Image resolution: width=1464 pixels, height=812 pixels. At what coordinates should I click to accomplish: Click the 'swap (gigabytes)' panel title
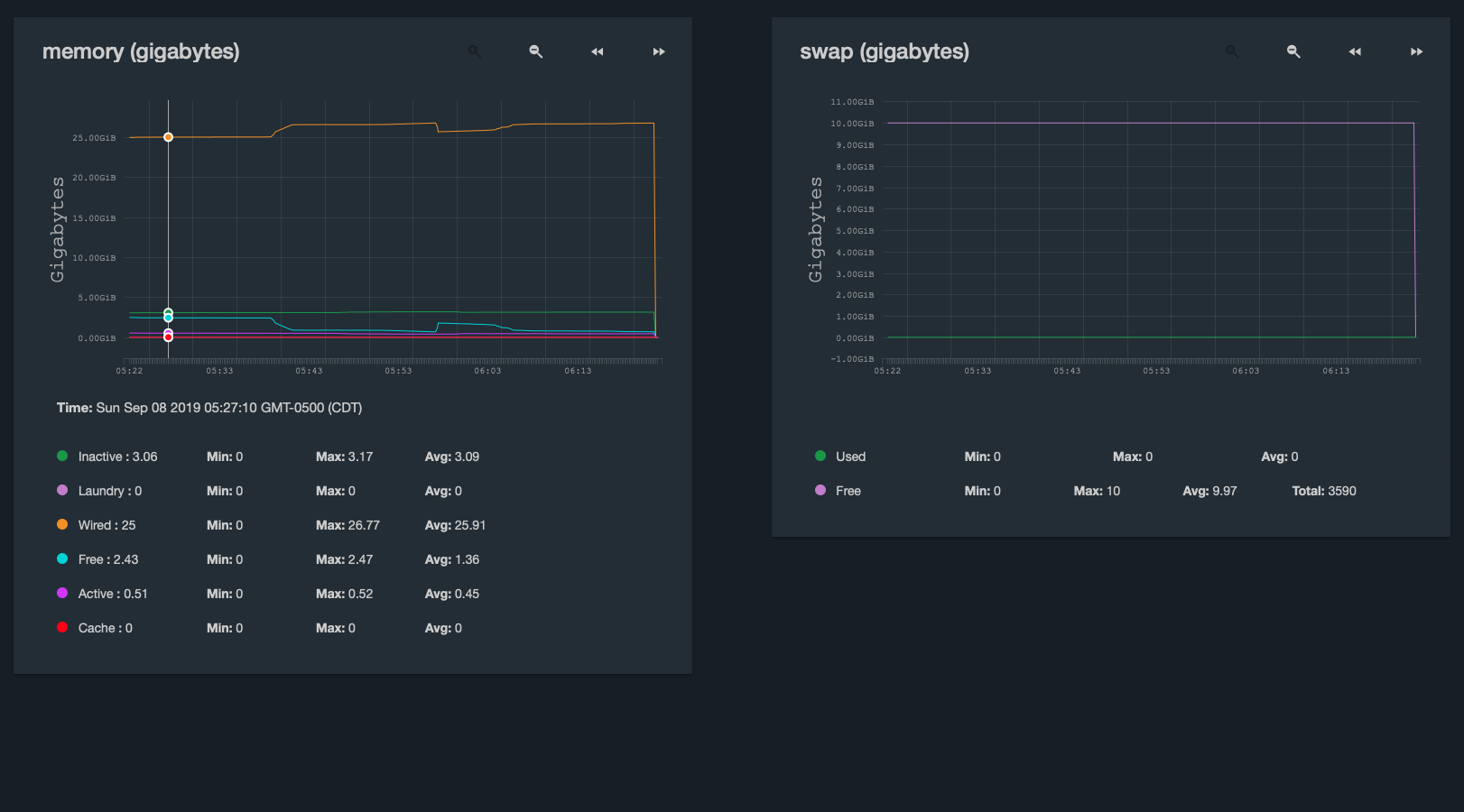pos(885,51)
